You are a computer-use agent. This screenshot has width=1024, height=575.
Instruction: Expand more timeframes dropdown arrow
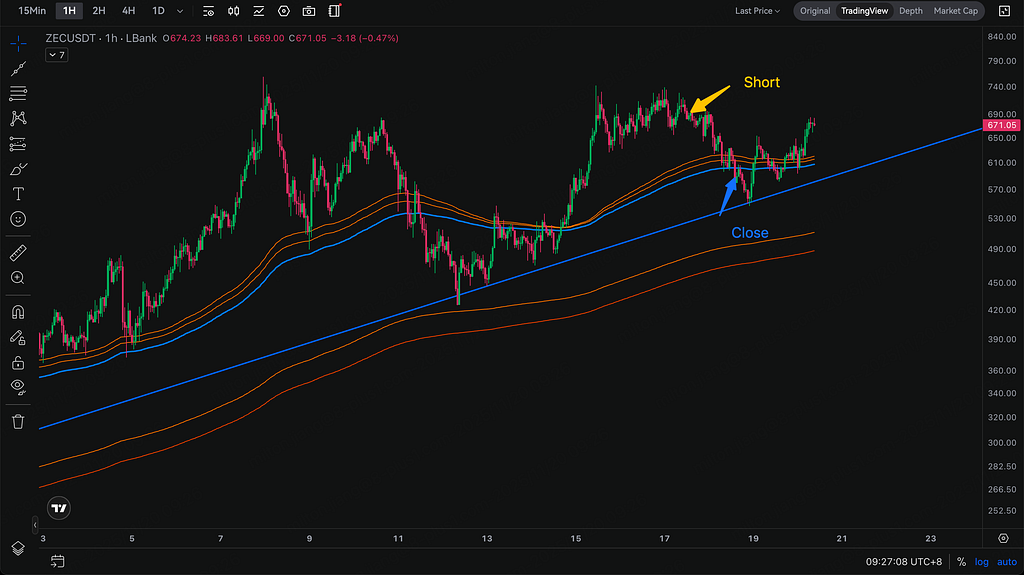[x=180, y=11]
